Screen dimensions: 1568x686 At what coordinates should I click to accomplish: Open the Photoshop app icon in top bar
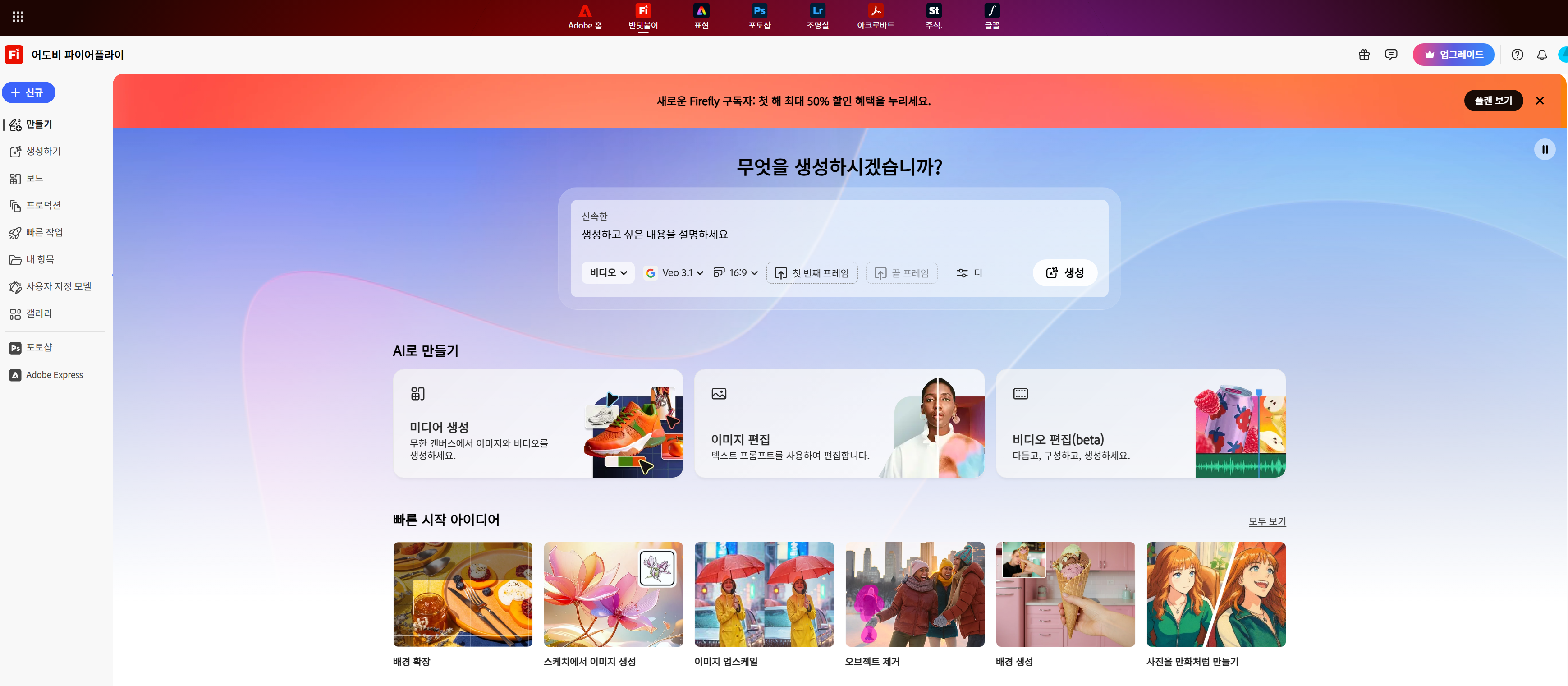pos(759,11)
